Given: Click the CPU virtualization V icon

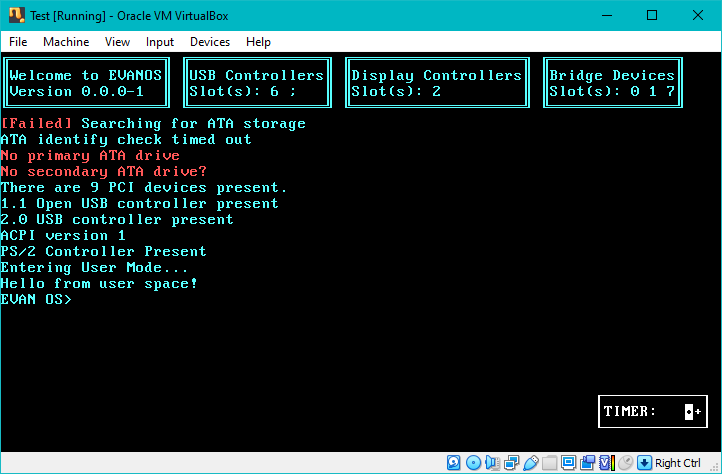Looking at the screenshot, I should (x=606, y=462).
